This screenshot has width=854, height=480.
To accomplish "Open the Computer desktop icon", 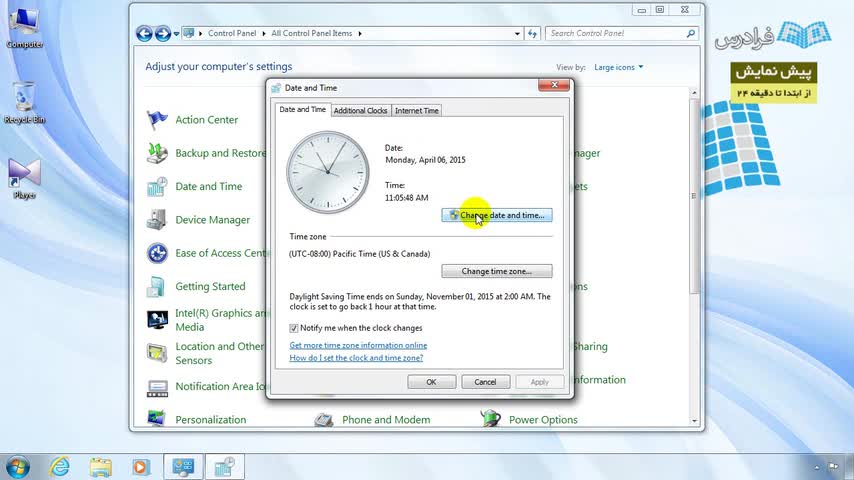I will [25, 27].
